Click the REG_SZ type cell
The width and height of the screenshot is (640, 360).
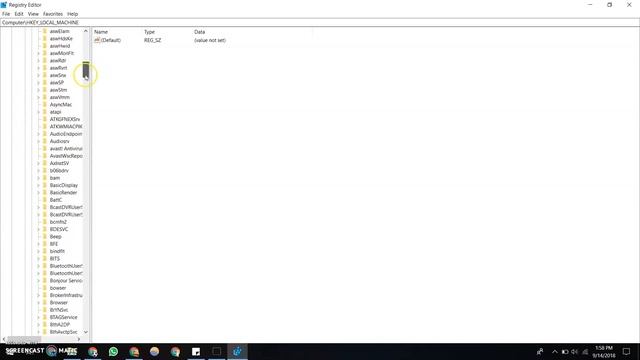coord(153,40)
